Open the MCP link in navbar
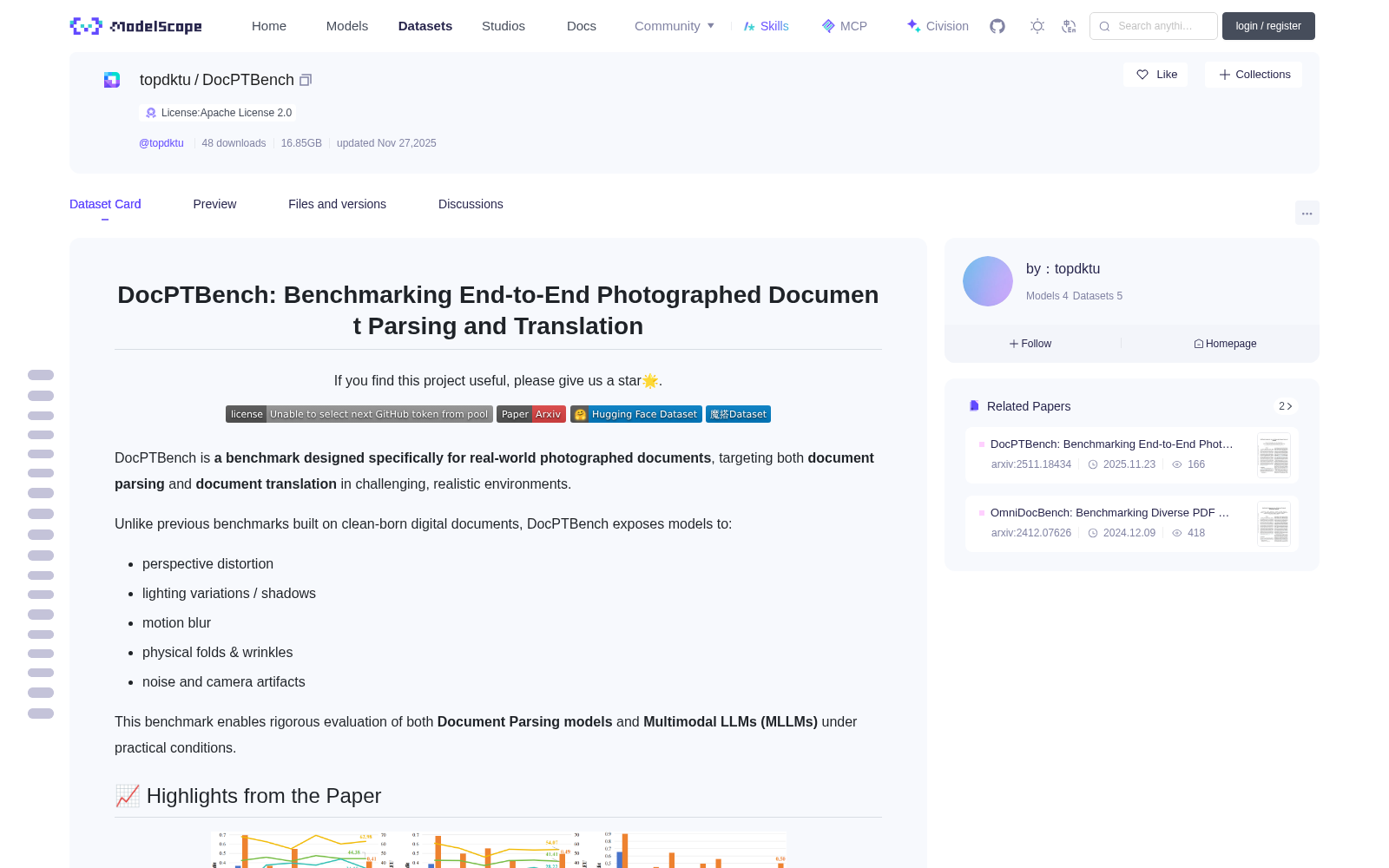 (x=845, y=26)
